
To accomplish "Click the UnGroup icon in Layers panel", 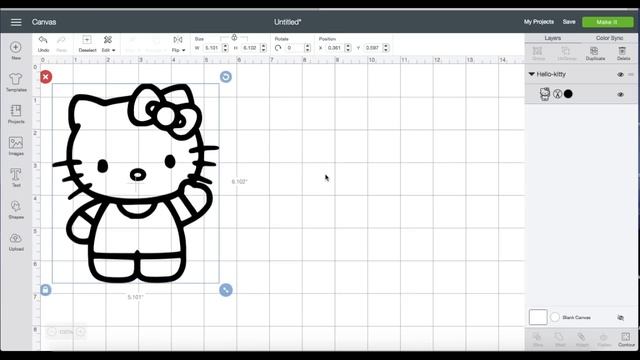I will pyautogui.click(x=566, y=51).
